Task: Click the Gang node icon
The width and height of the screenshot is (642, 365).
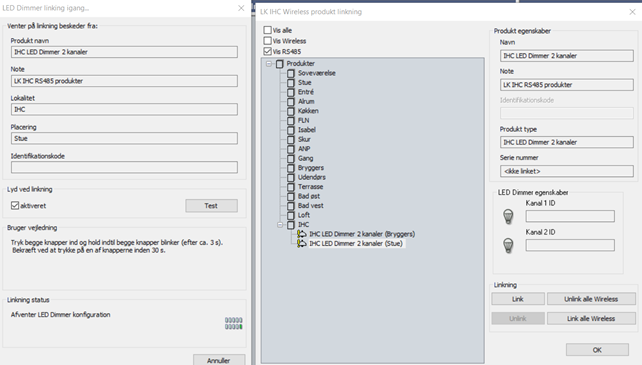Action: [x=291, y=159]
